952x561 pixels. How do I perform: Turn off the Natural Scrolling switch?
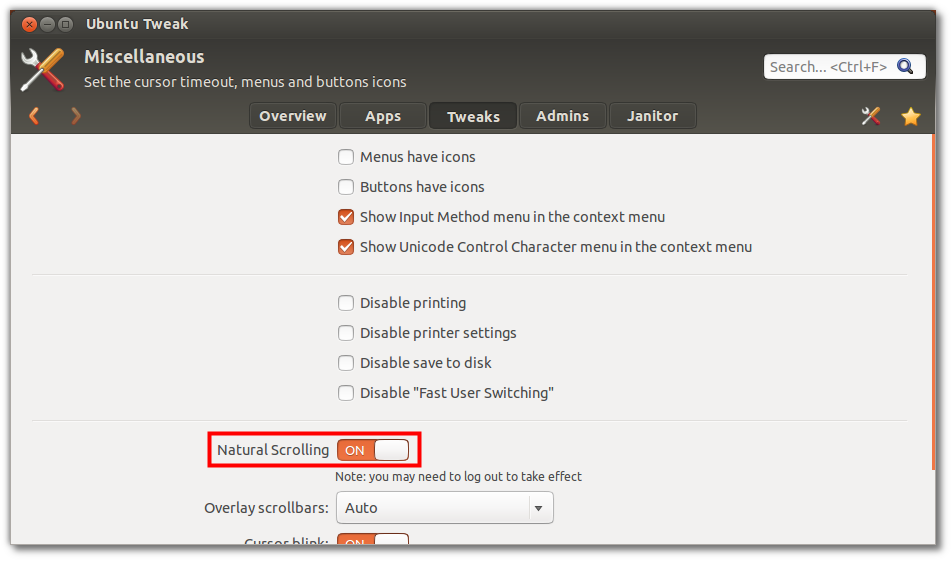[x=373, y=450]
